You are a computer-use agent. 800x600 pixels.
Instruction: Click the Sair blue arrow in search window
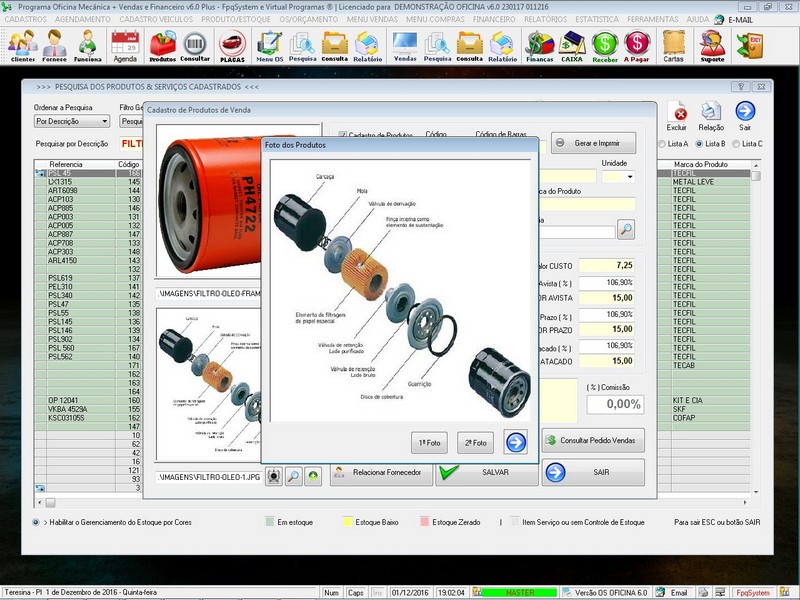point(745,116)
